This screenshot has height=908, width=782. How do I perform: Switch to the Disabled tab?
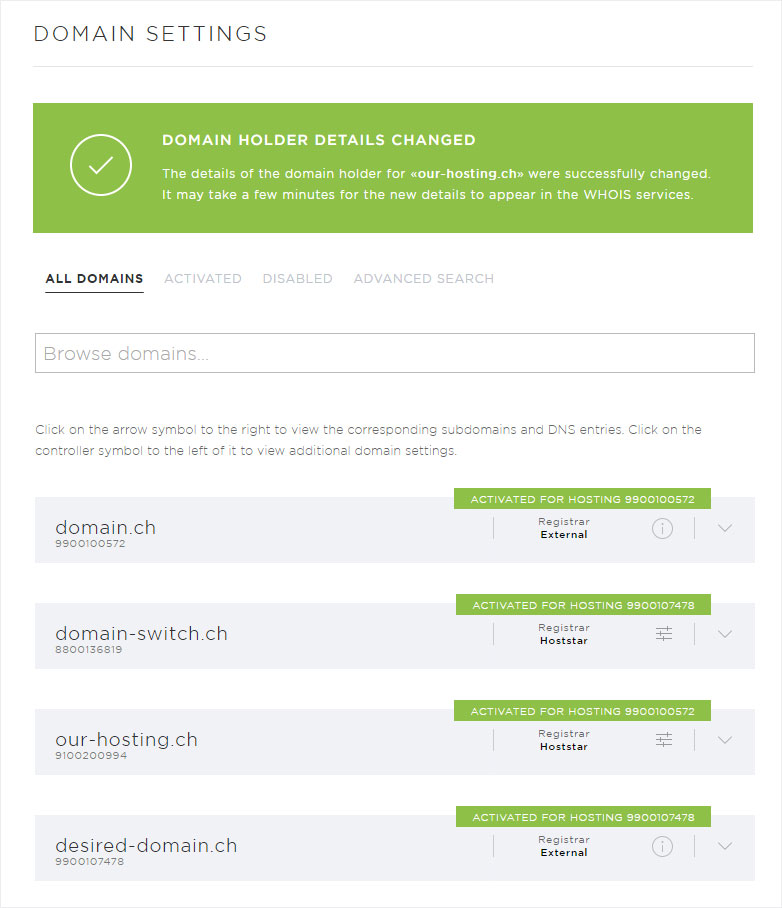pyautogui.click(x=297, y=279)
